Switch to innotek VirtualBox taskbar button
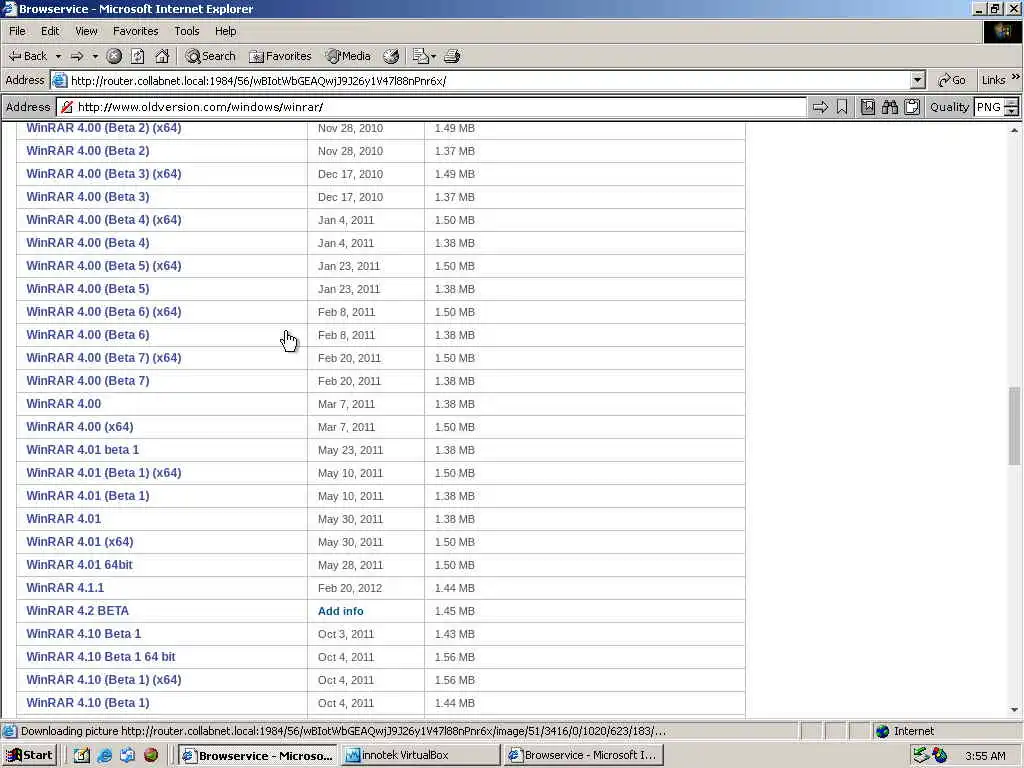 (x=421, y=755)
